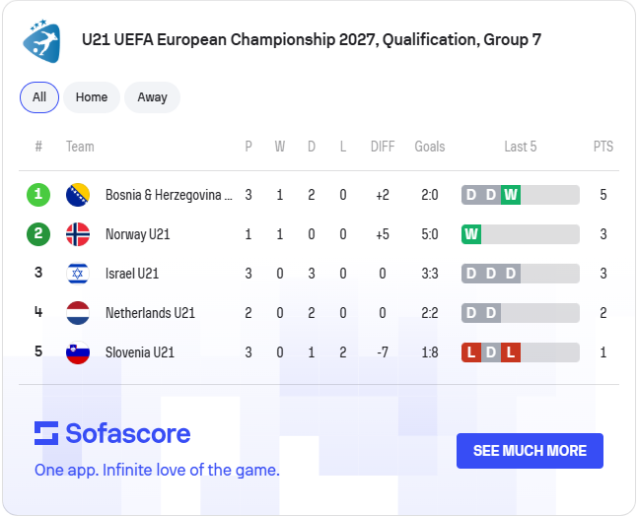The width and height of the screenshot is (640, 517).
Task: Open the Israel U21 team link
Action: pos(132,274)
